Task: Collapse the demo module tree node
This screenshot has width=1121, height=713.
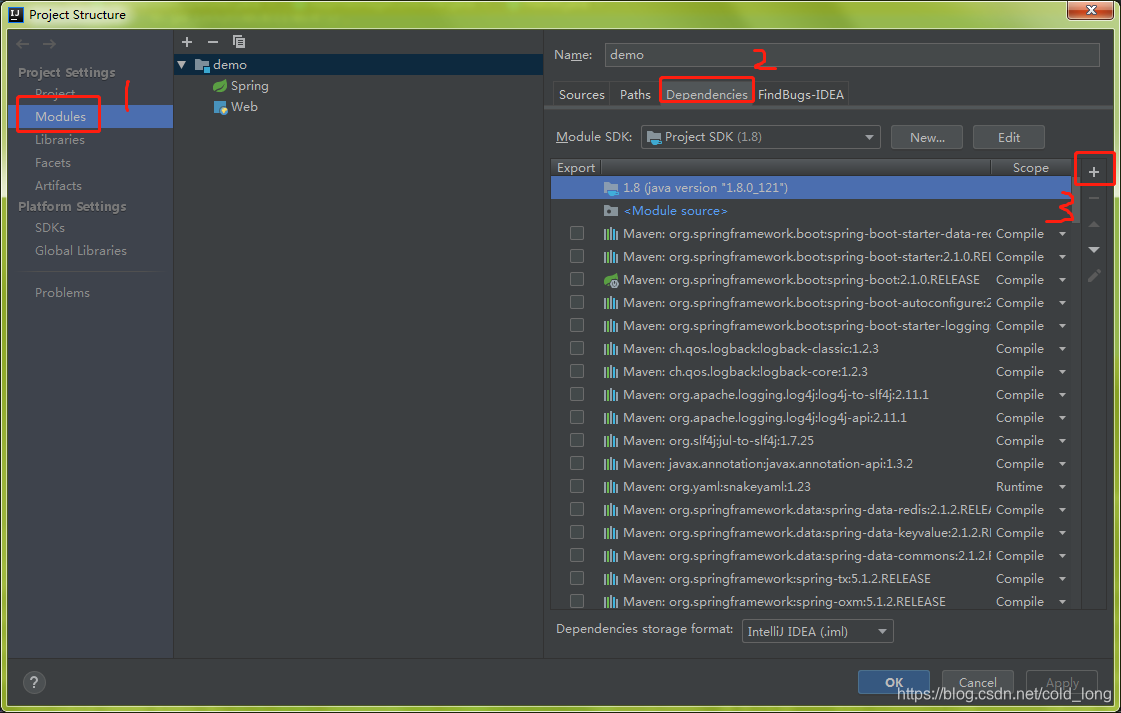Action: pos(182,65)
